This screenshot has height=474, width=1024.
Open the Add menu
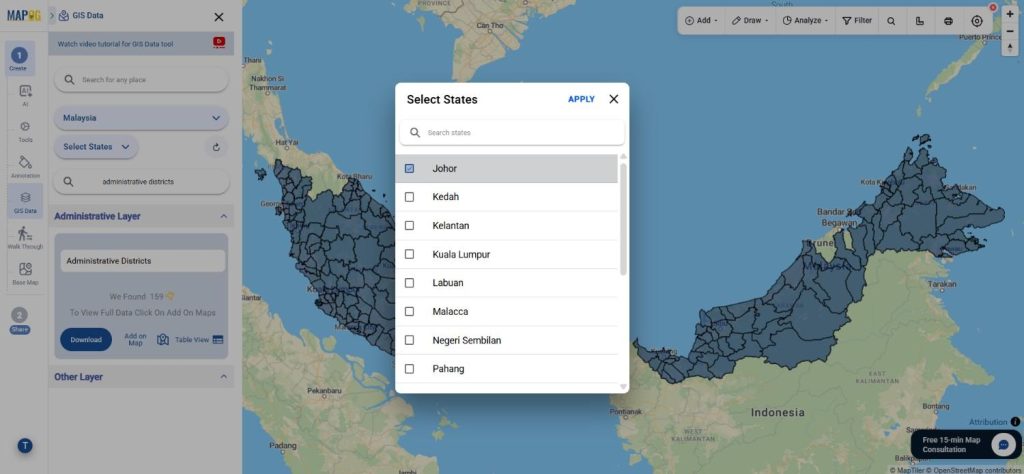click(x=701, y=21)
